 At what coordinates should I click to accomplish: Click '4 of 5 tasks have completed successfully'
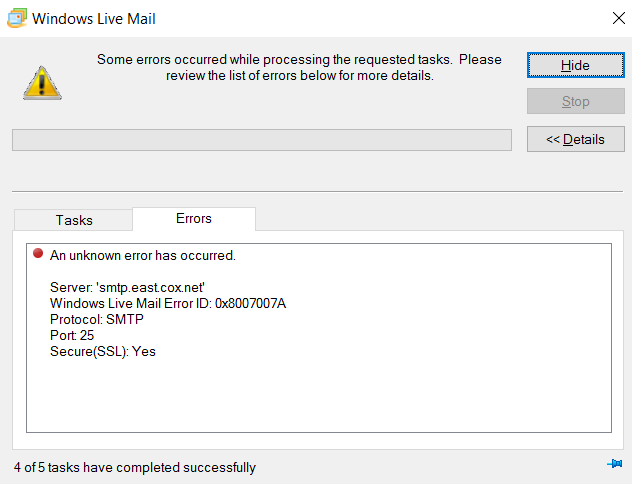135,467
